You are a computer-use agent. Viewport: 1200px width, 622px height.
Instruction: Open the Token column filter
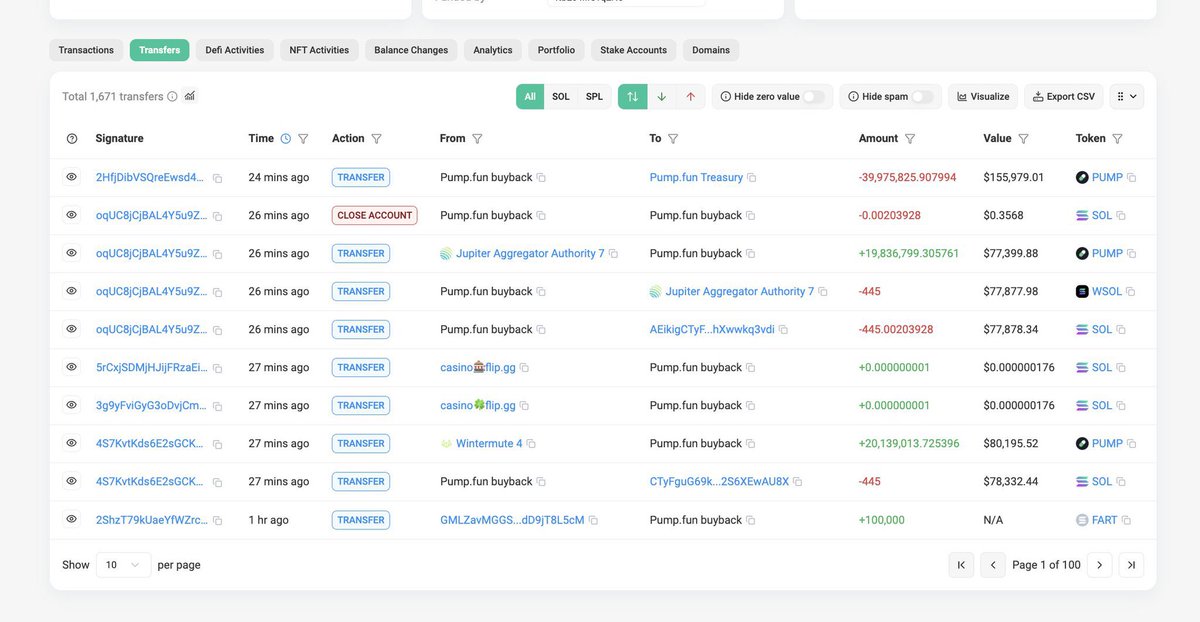[1117, 139]
